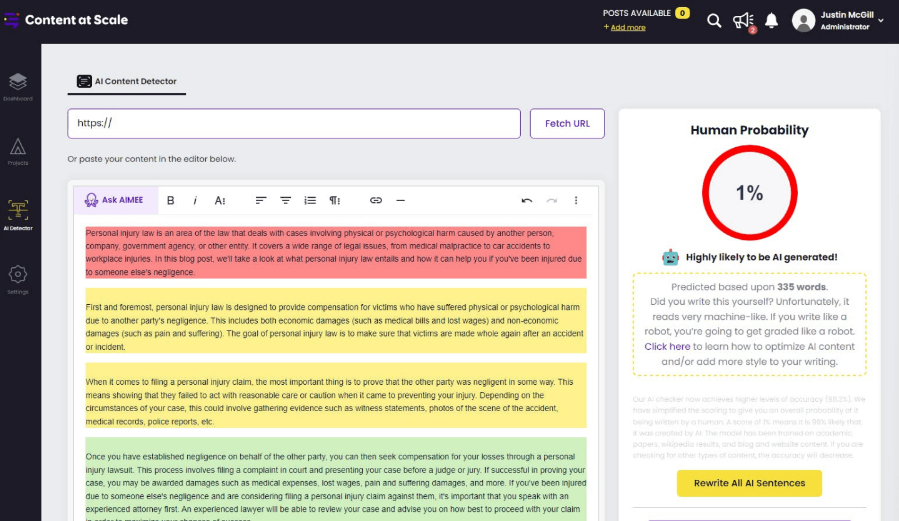Go to Dashboard in the sidebar
This screenshot has height=521, width=899.
coord(18,87)
